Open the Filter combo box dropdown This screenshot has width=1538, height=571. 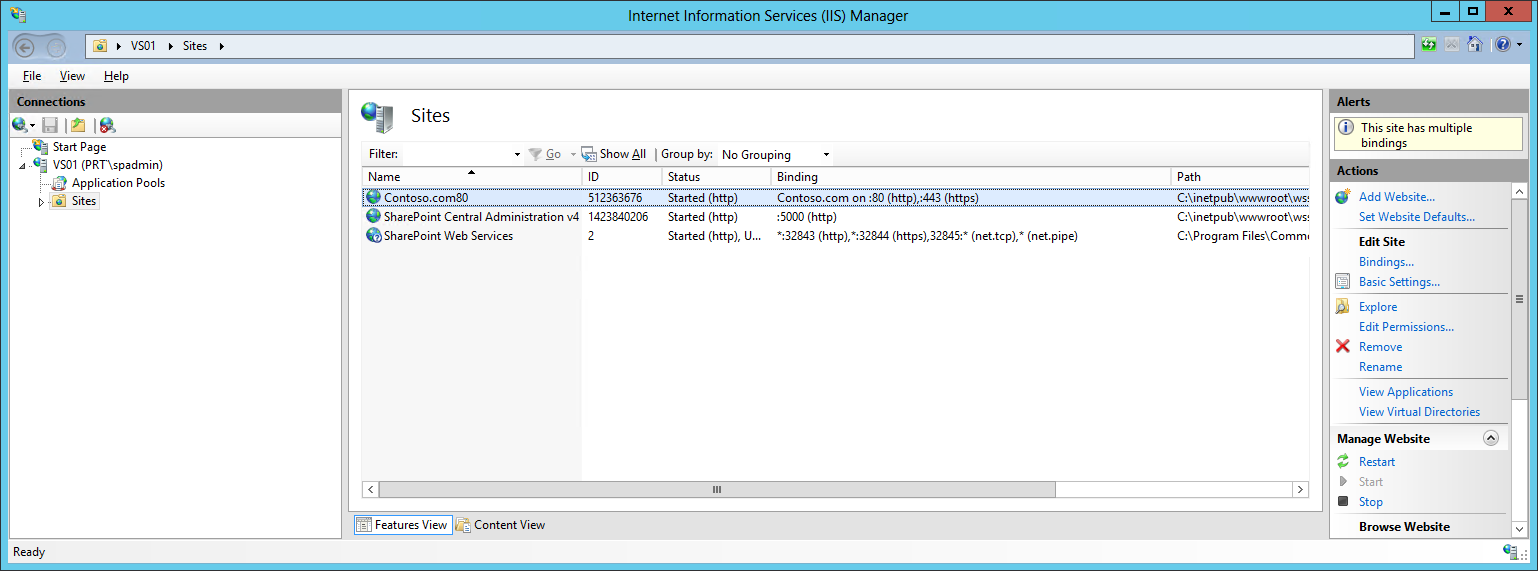click(x=517, y=155)
